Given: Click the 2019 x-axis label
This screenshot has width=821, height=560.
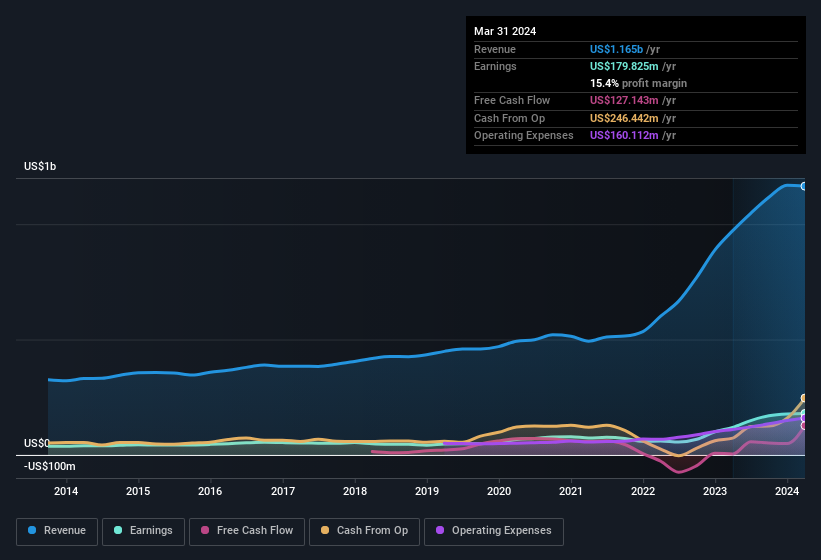Looking at the screenshot, I should tap(427, 491).
